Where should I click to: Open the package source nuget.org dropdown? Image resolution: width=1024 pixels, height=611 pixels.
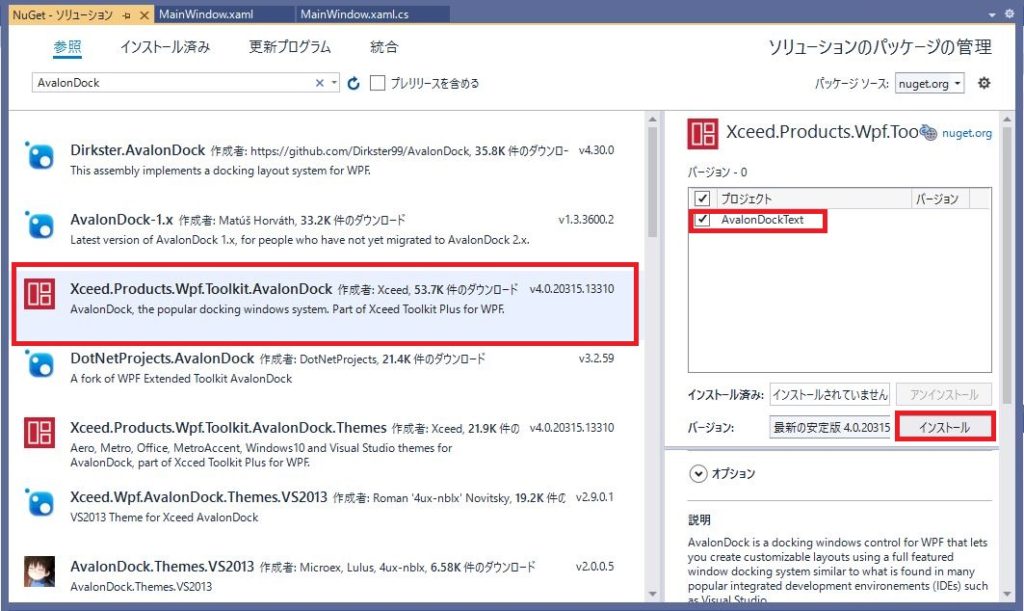click(929, 83)
